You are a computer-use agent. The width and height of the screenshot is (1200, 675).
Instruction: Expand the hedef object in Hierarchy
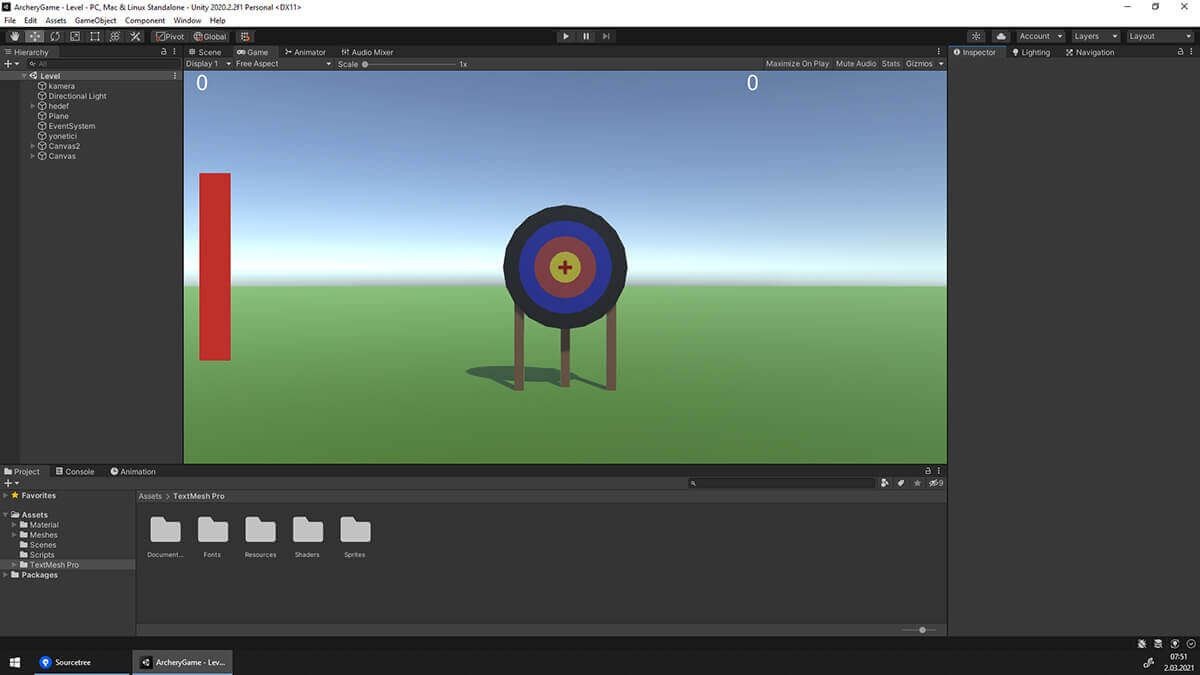coord(33,106)
